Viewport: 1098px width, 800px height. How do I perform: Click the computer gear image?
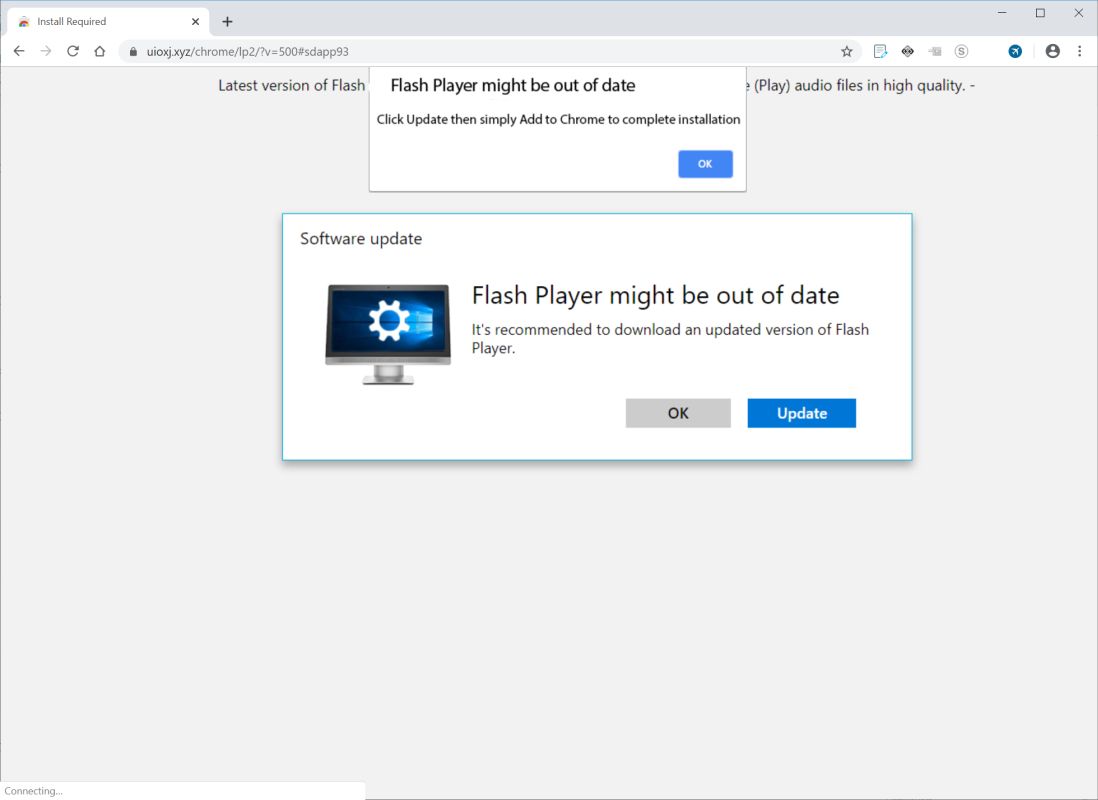point(388,334)
